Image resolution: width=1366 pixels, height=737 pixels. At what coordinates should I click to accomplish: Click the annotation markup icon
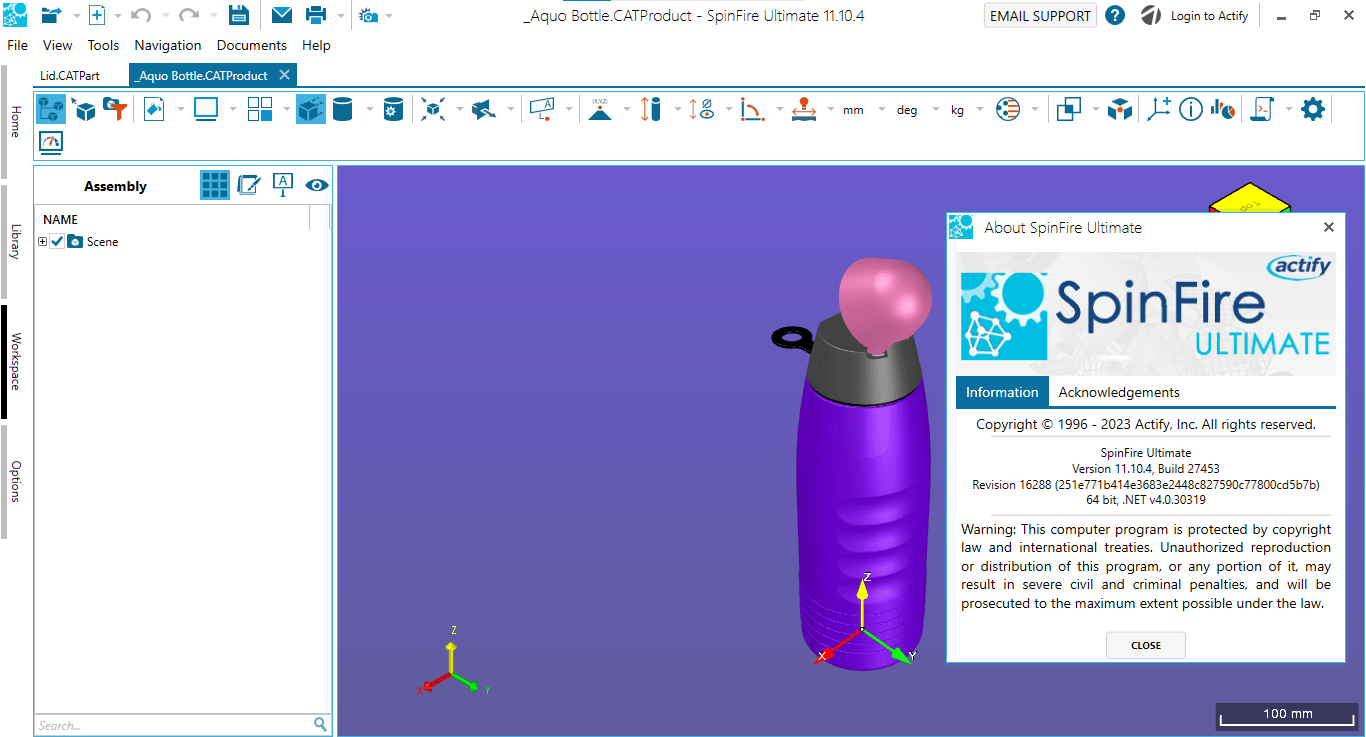542,109
